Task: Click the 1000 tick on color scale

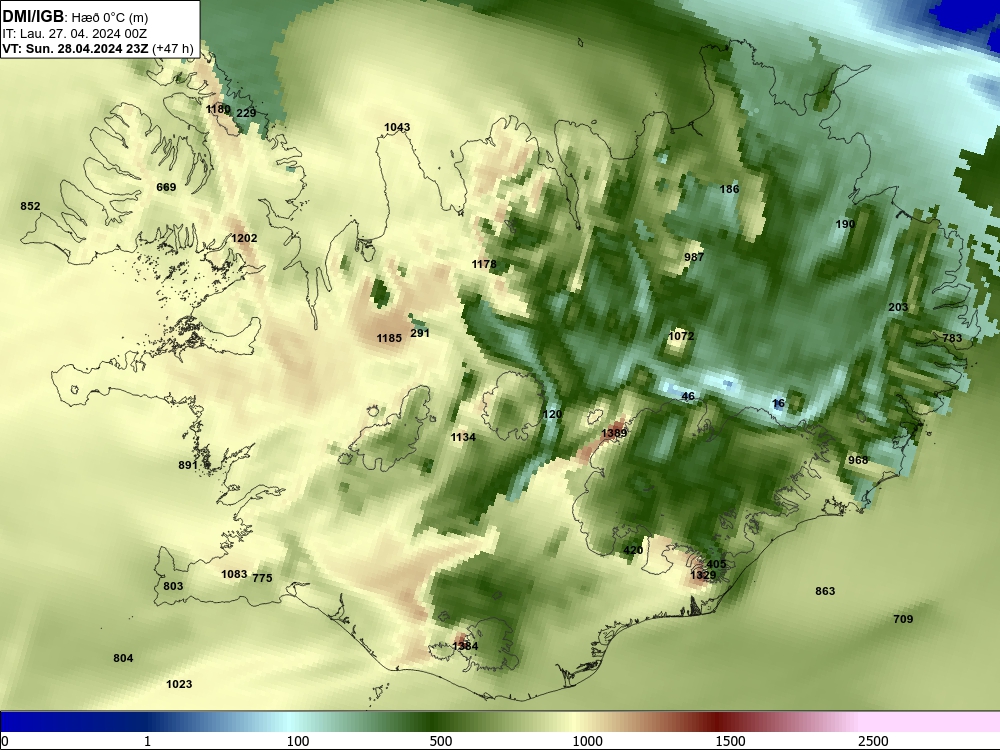Action: pos(587,741)
